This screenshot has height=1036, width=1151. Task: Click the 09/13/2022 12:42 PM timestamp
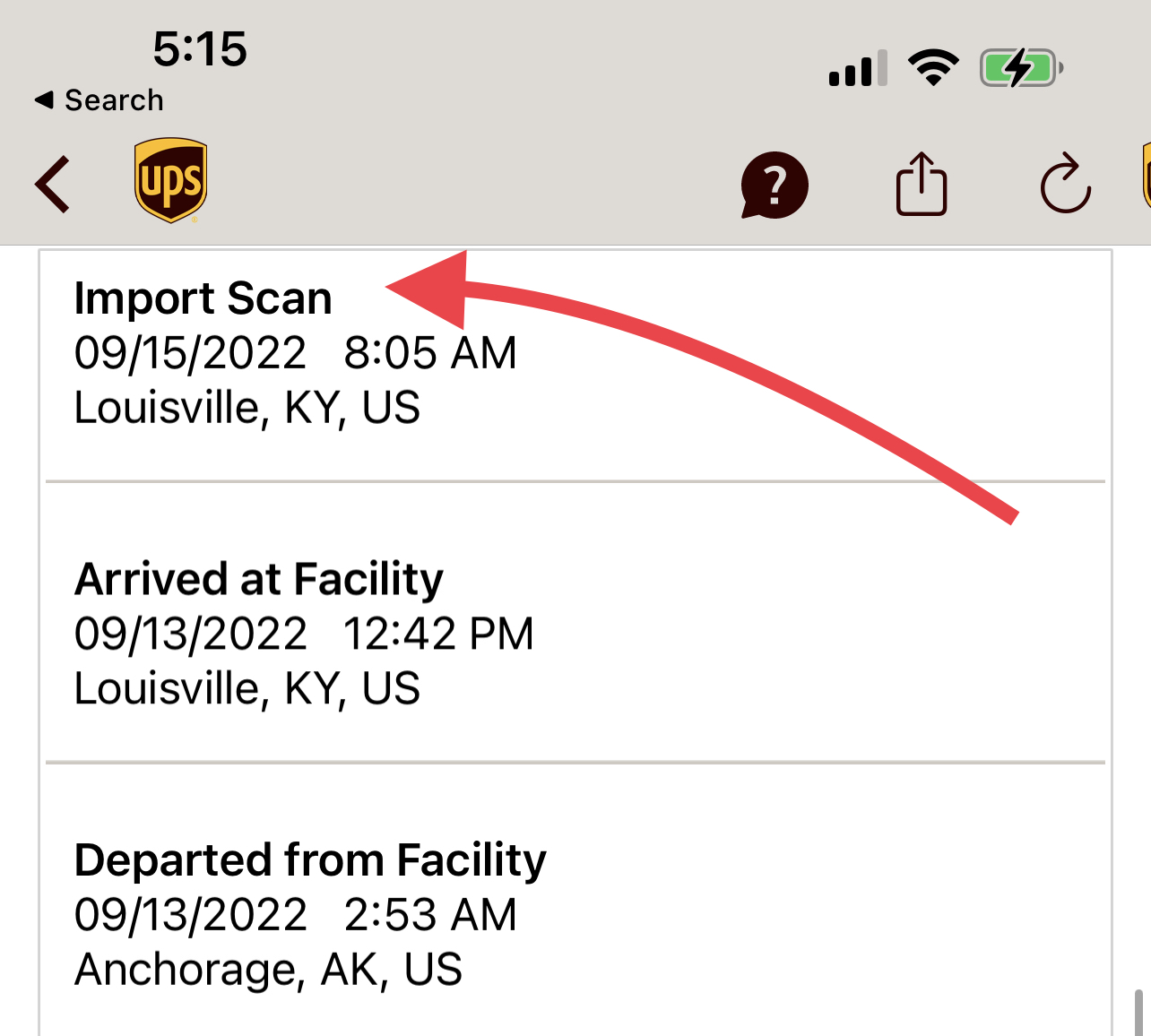pyautogui.click(x=303, y=635)
